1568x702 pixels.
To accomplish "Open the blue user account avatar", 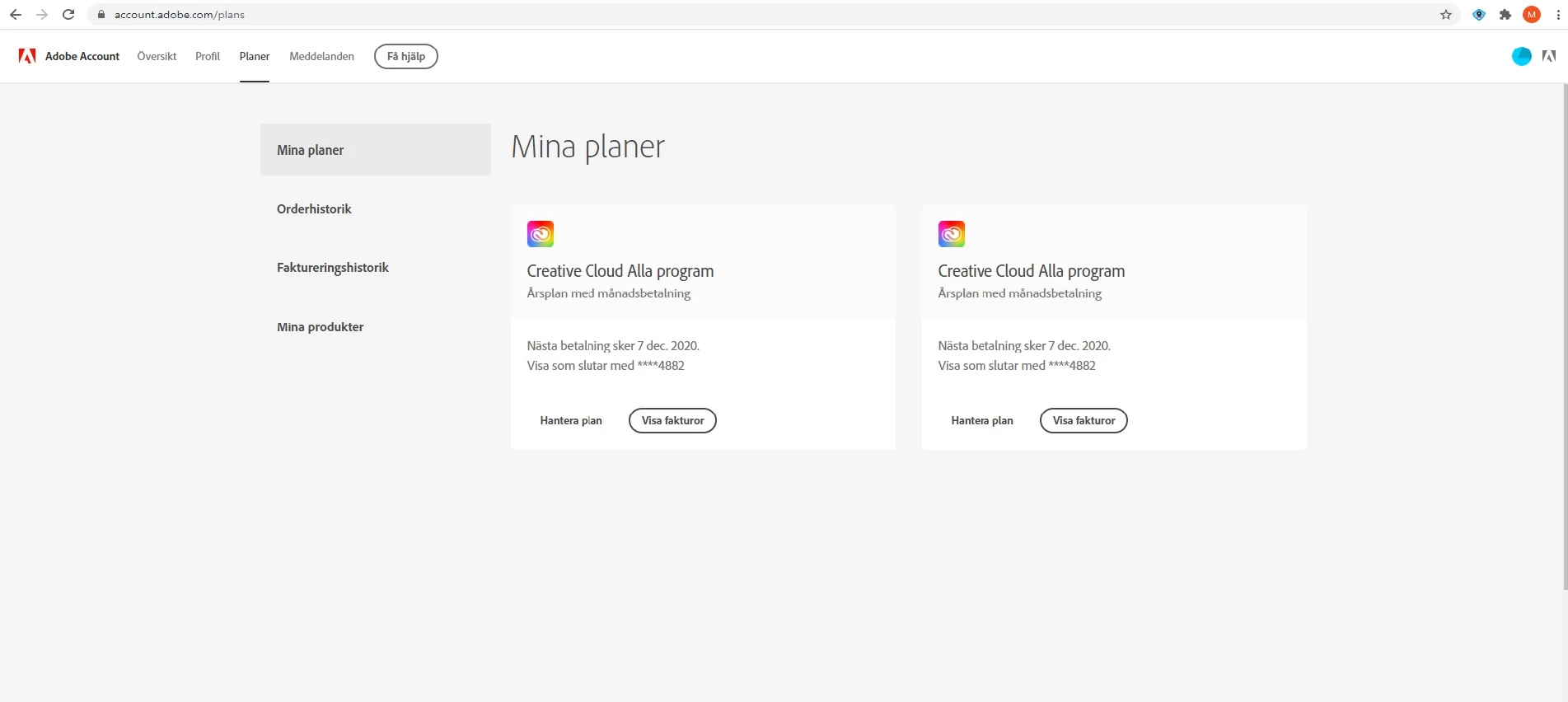I will 1522,56.
